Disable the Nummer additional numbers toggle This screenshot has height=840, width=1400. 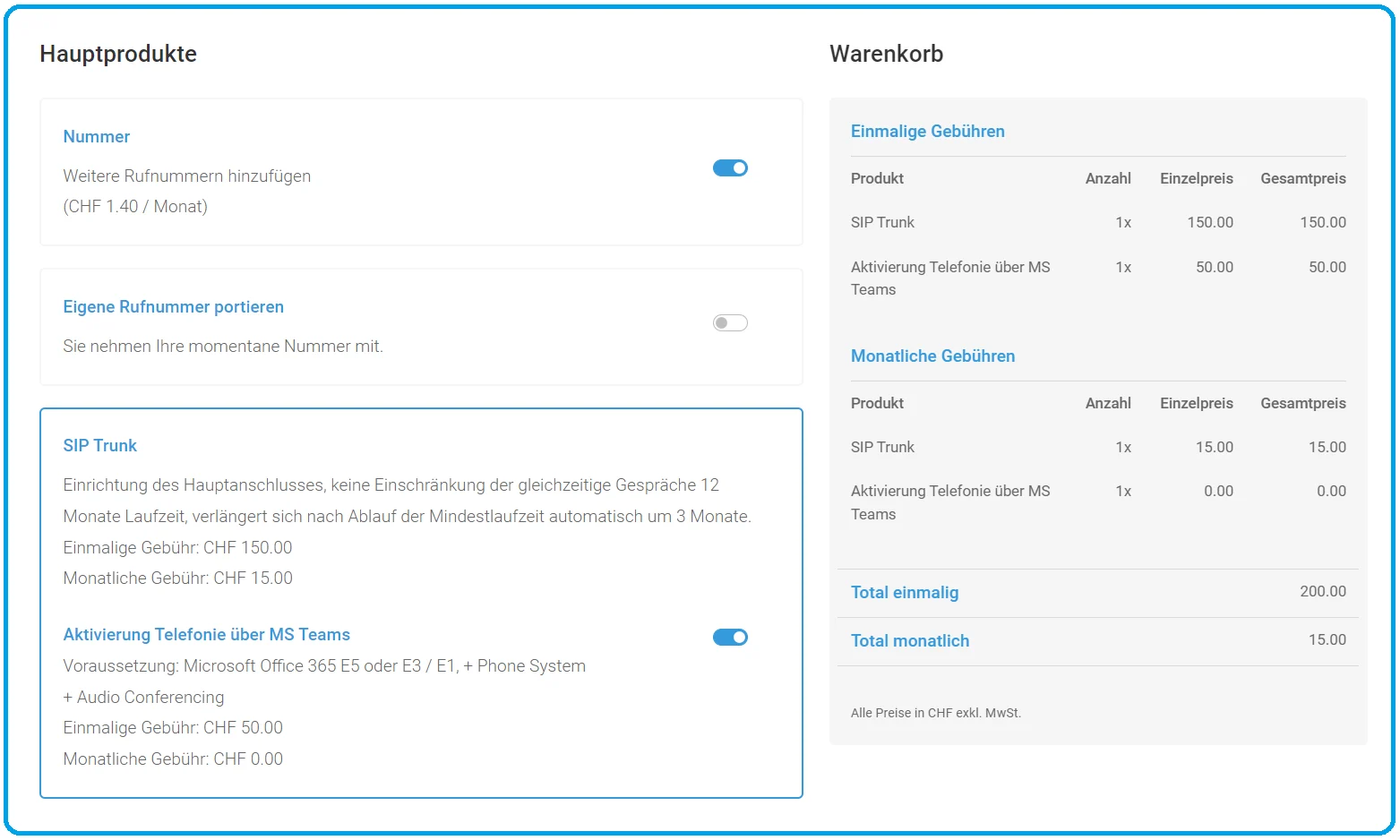[x=730, y=168]
